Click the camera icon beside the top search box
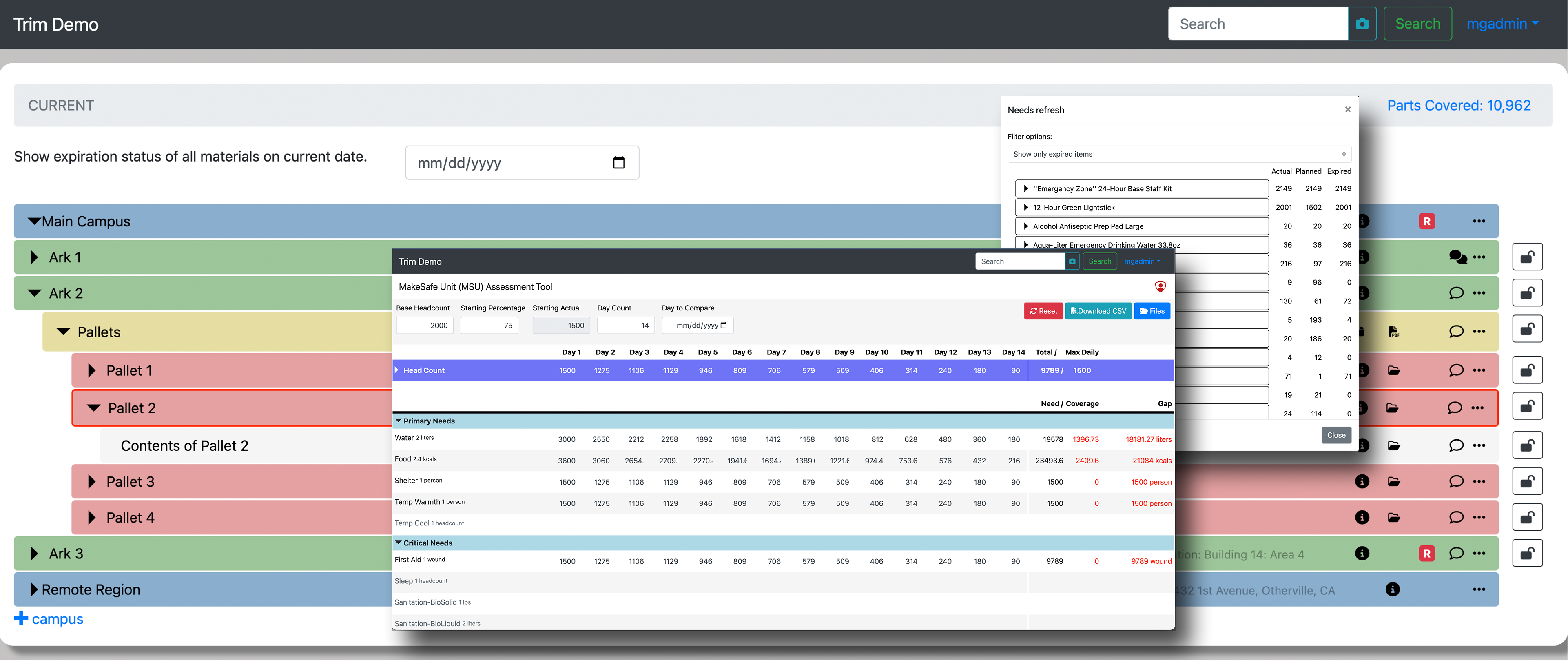This screenshot has height=660, width=1568. (x=1362, y=24)
